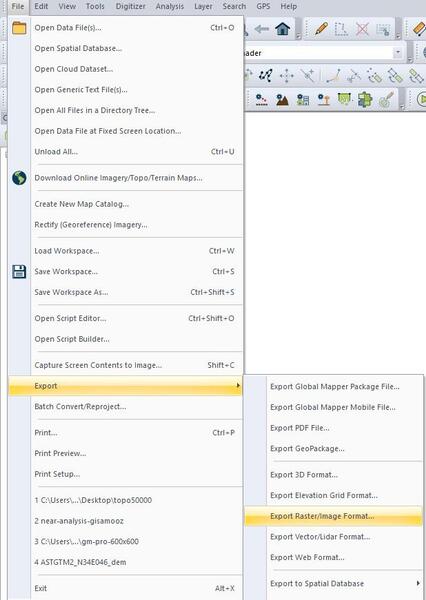Choose Batch Convert/Reproject...
The width and height of the screenshot is (426, 600).
click(x=125, y=406)
